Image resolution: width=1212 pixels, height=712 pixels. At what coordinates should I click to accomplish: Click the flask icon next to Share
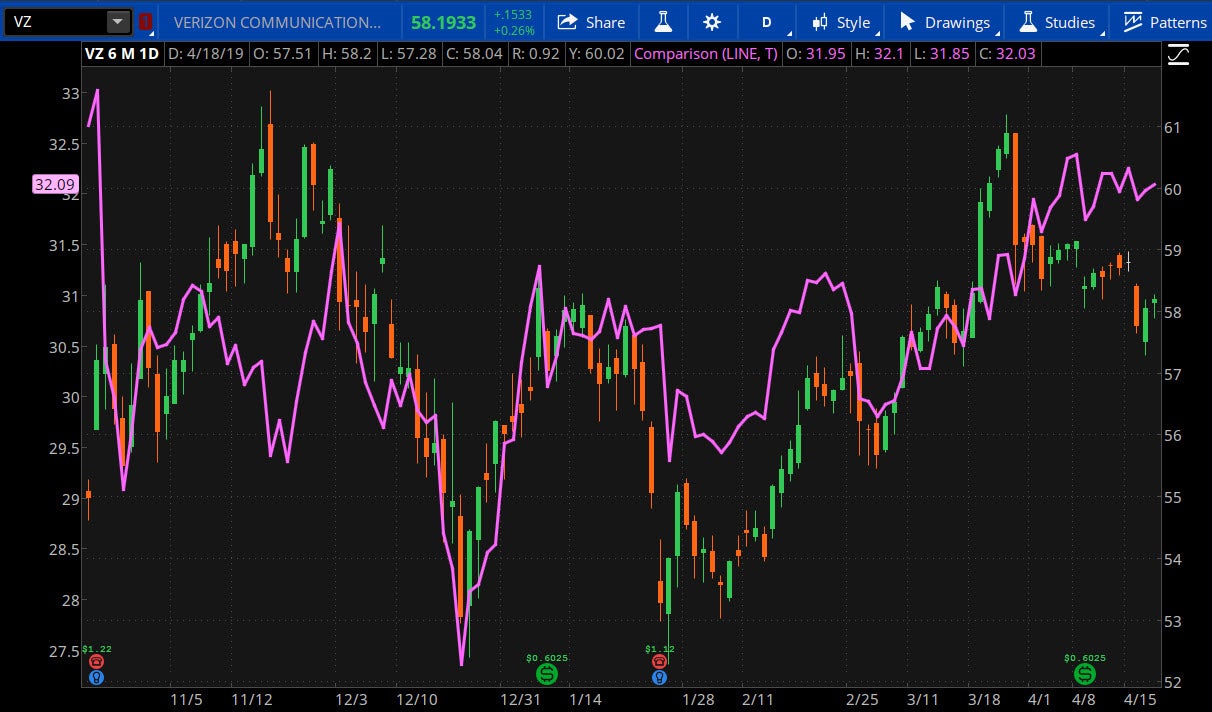[x=663, y=22]
